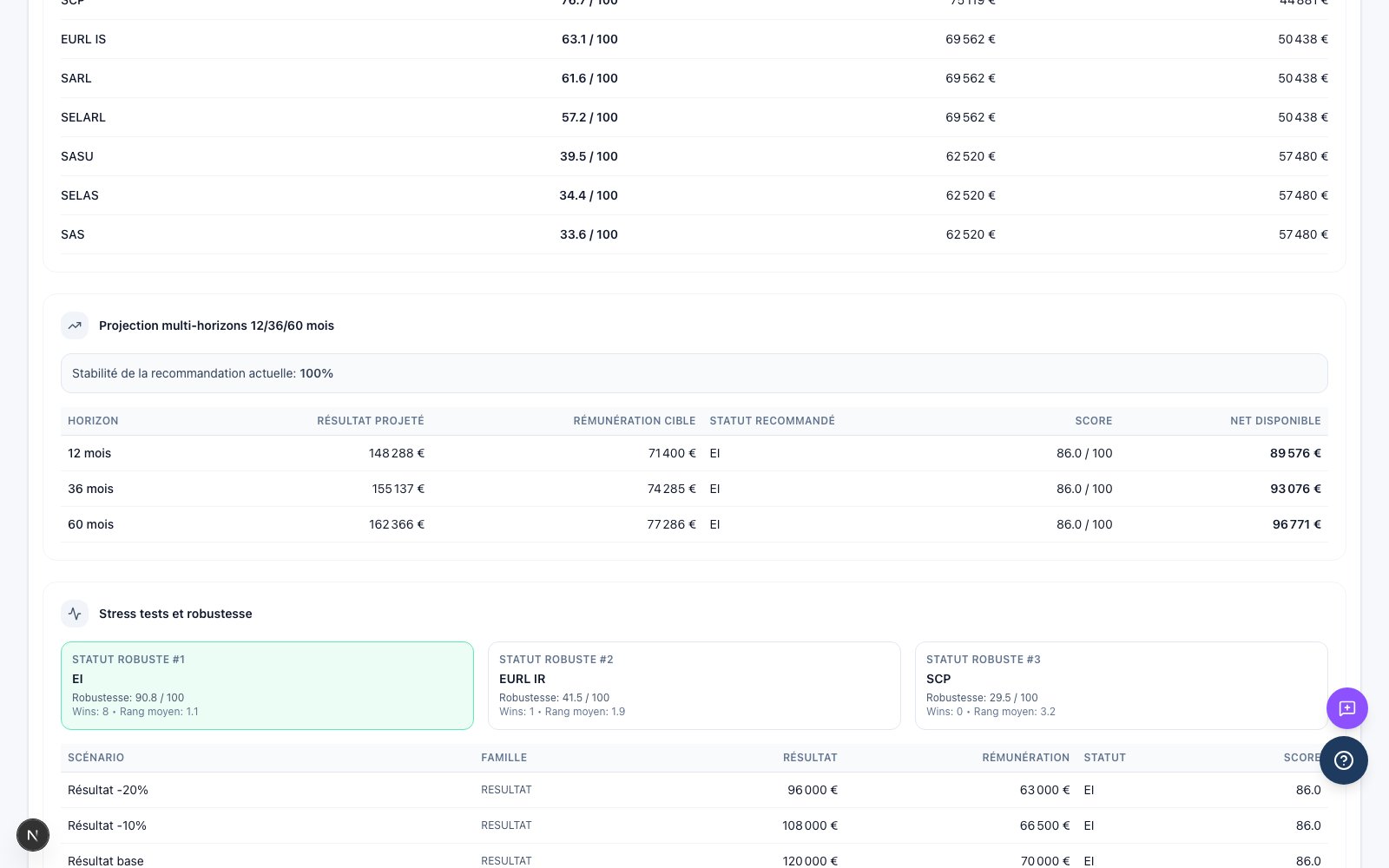The height and width of the screenshot is (868, 1389).
Task: Select the Statut robuste #2 EURL IR card
Action: (x=694, y=686)
